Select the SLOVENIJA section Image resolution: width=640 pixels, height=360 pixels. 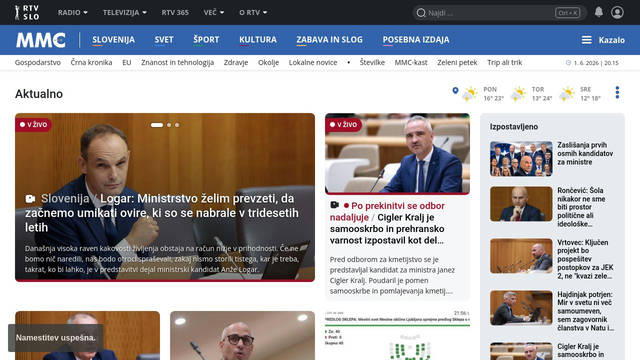pyautogui.click(x=113, y=40)
